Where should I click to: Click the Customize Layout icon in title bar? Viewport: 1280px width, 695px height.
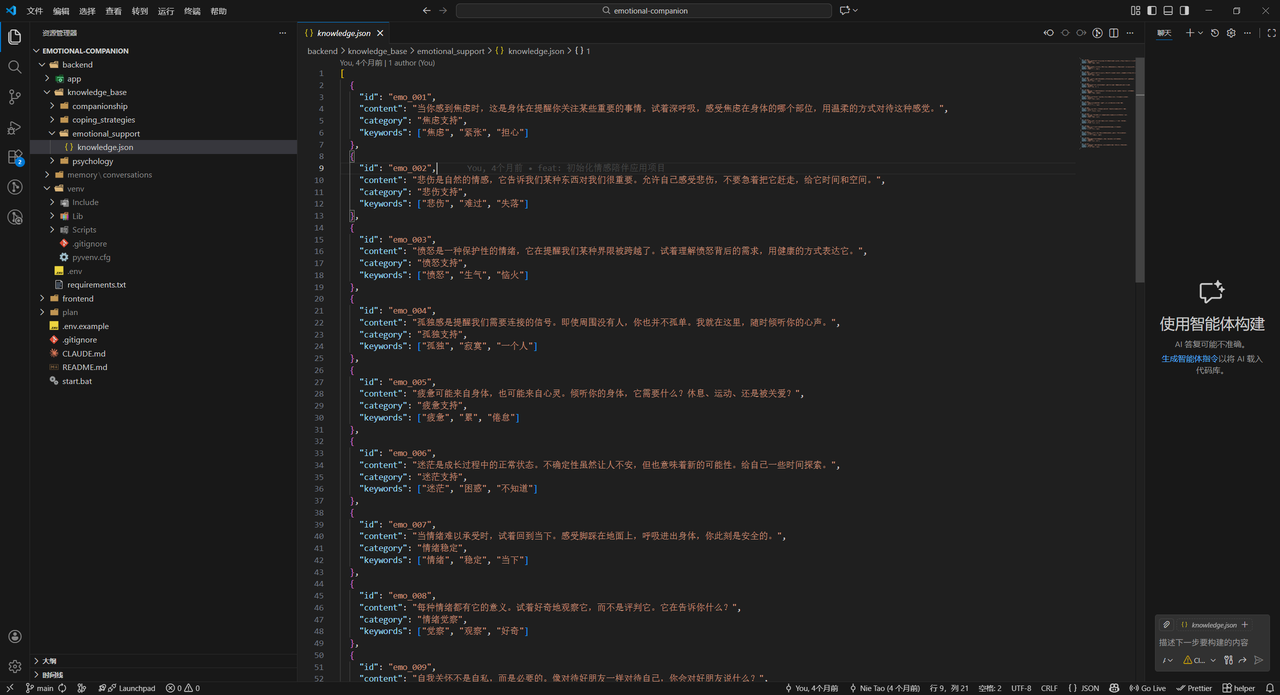click(1136, 10)
